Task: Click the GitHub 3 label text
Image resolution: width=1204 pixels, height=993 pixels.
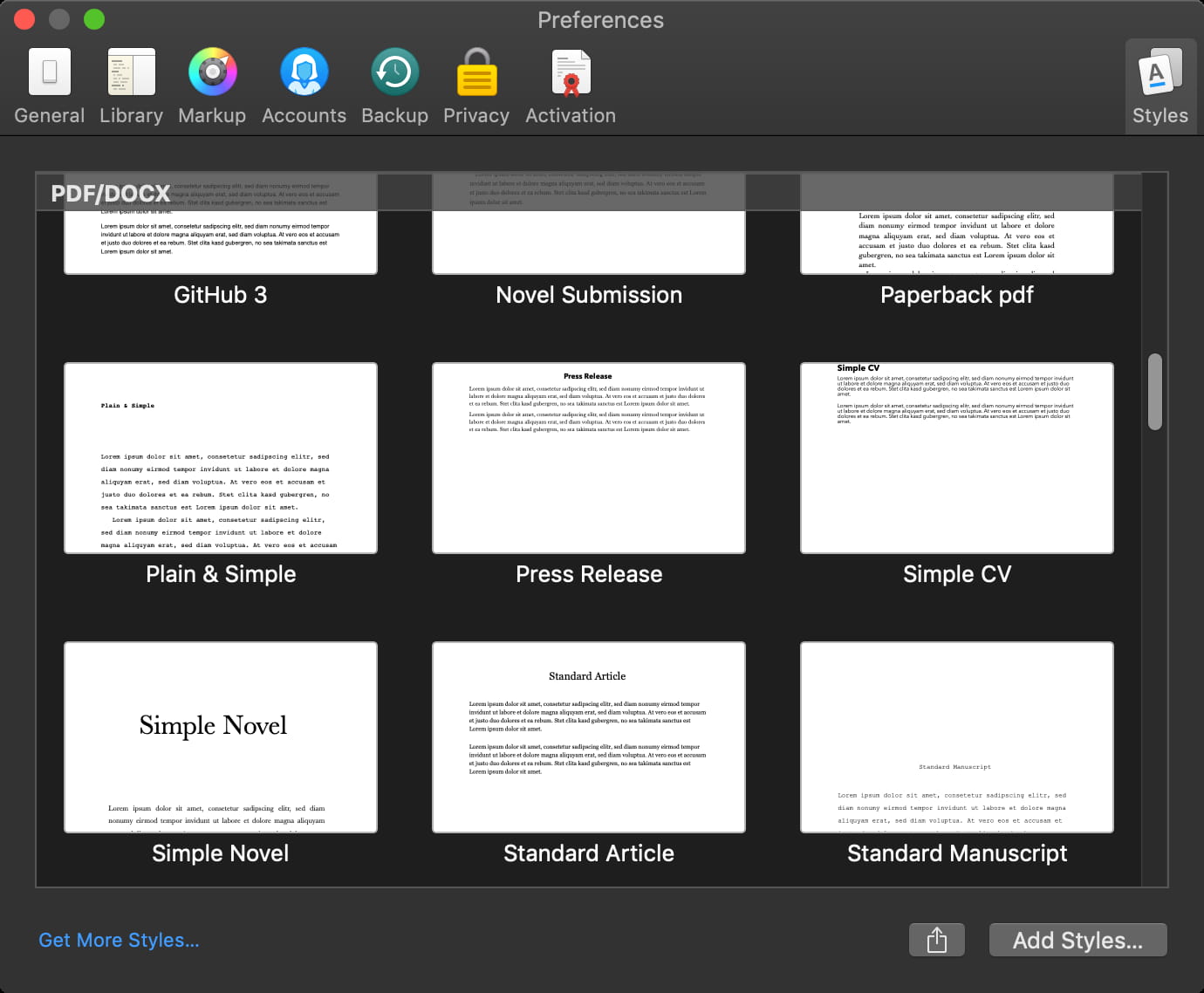Action: [x=221, y=295]
